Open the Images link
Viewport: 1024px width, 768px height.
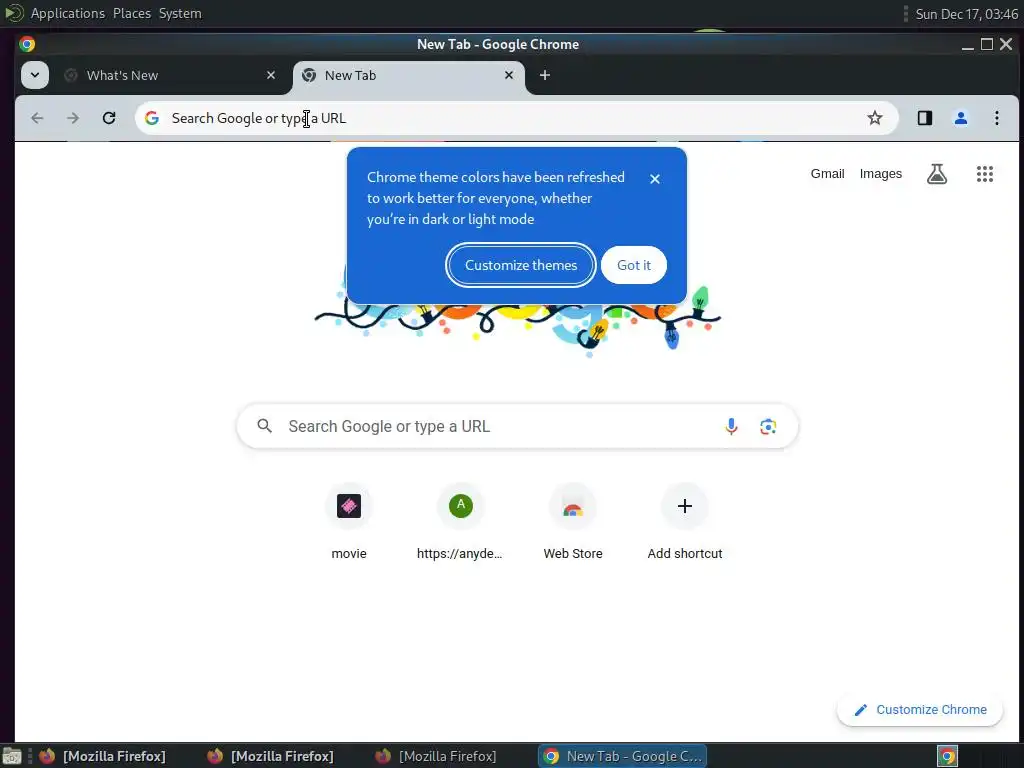tap(880, 174)
